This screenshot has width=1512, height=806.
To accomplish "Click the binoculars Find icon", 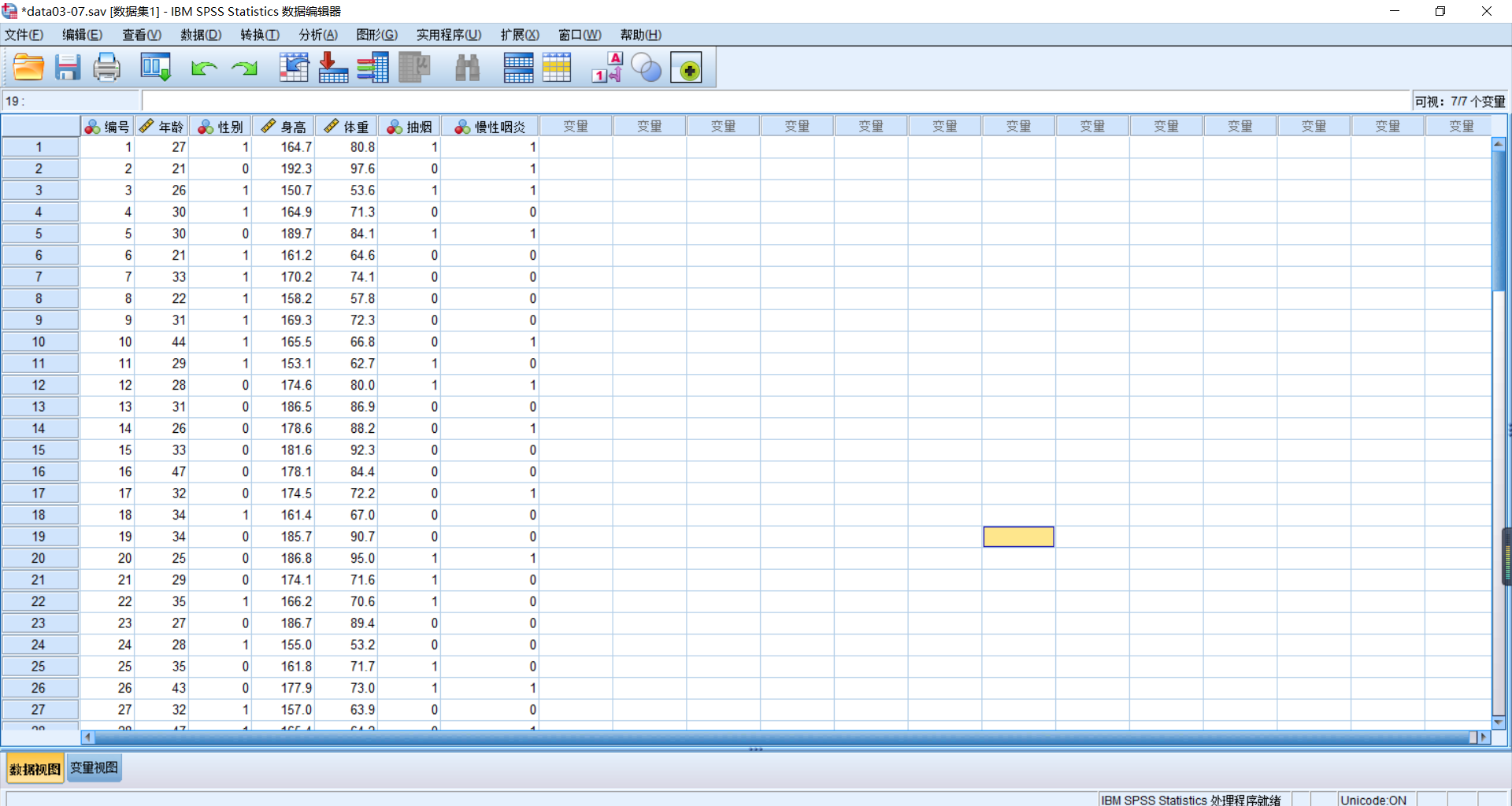I will point(468,68).
